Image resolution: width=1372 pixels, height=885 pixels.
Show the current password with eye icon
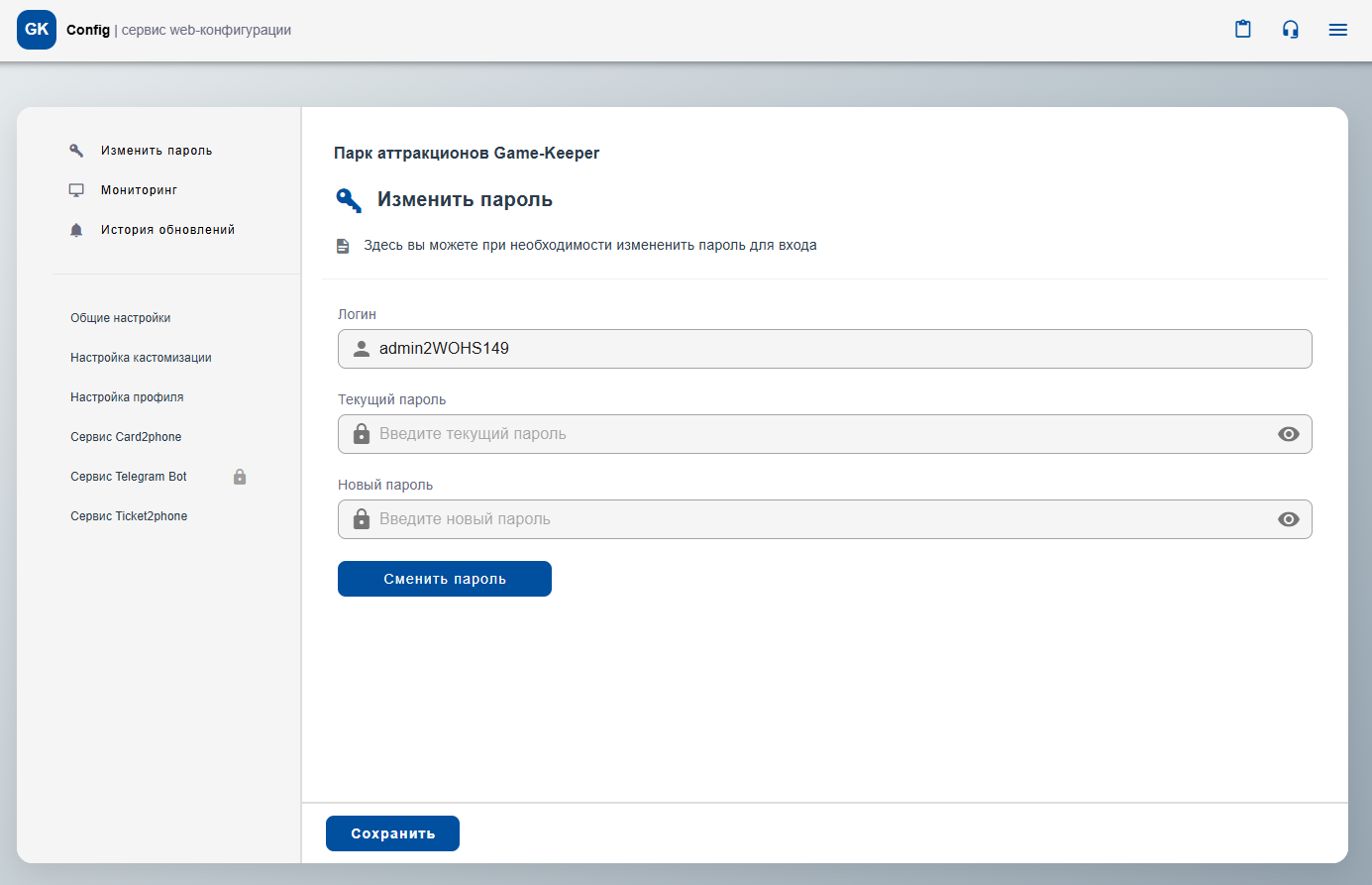tap(1288, 434)
